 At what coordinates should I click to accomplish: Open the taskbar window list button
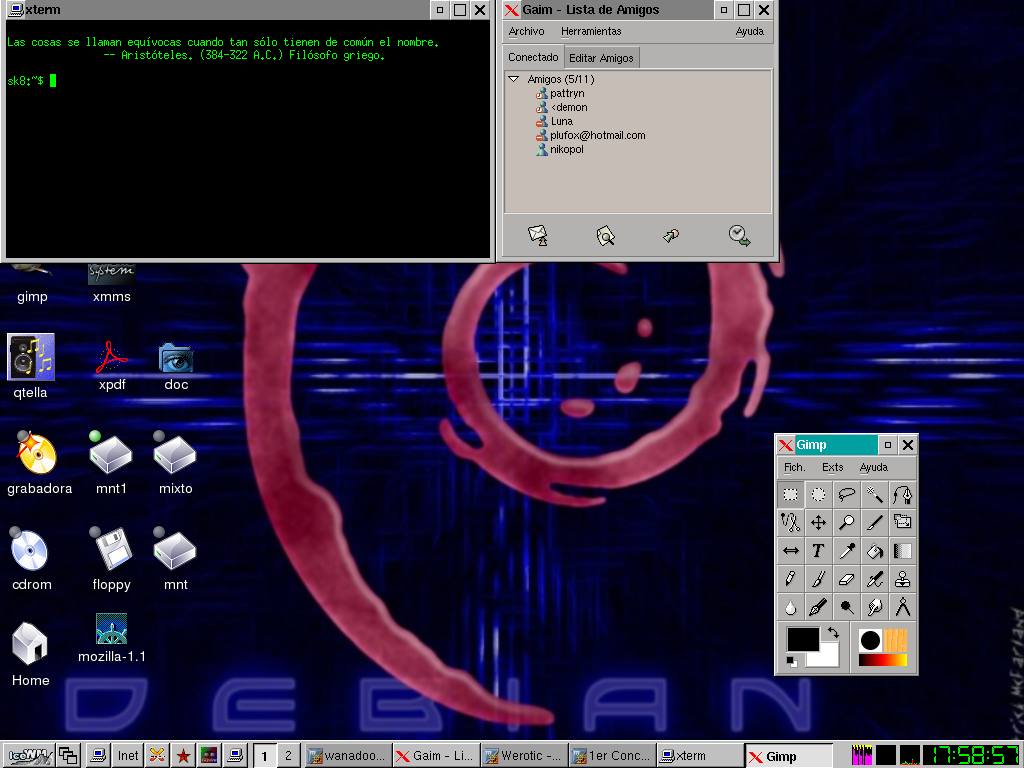(68, 756)
